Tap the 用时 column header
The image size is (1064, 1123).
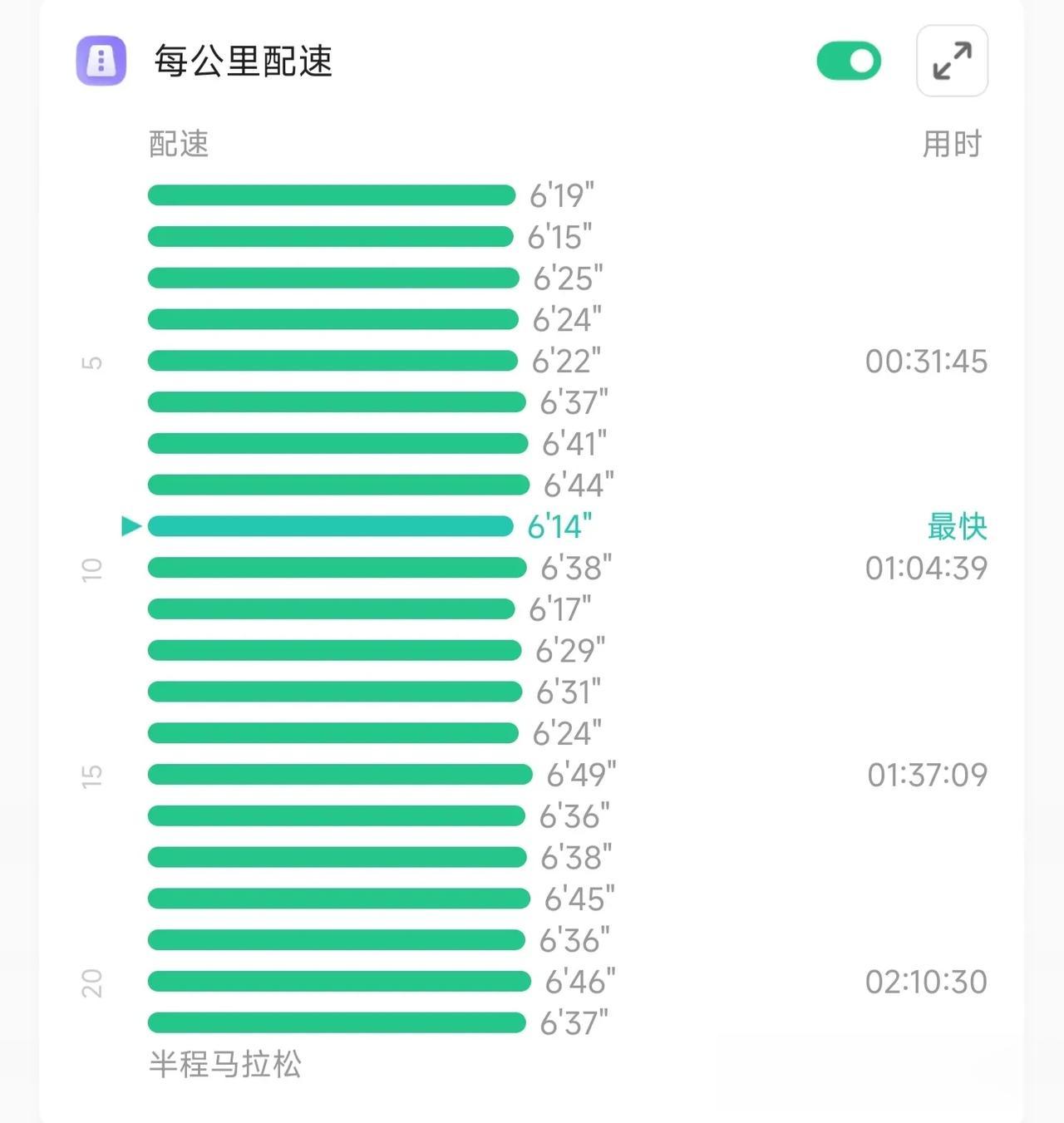(x=952, y=144)
